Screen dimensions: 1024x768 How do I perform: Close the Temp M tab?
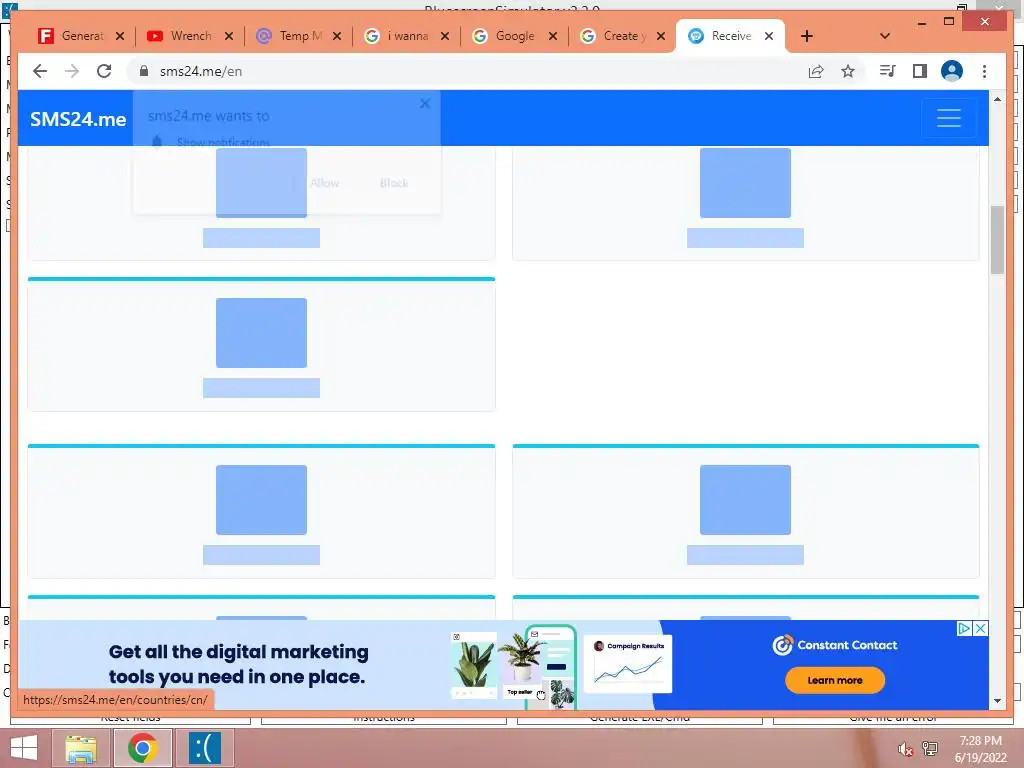(x=337, y=36)
